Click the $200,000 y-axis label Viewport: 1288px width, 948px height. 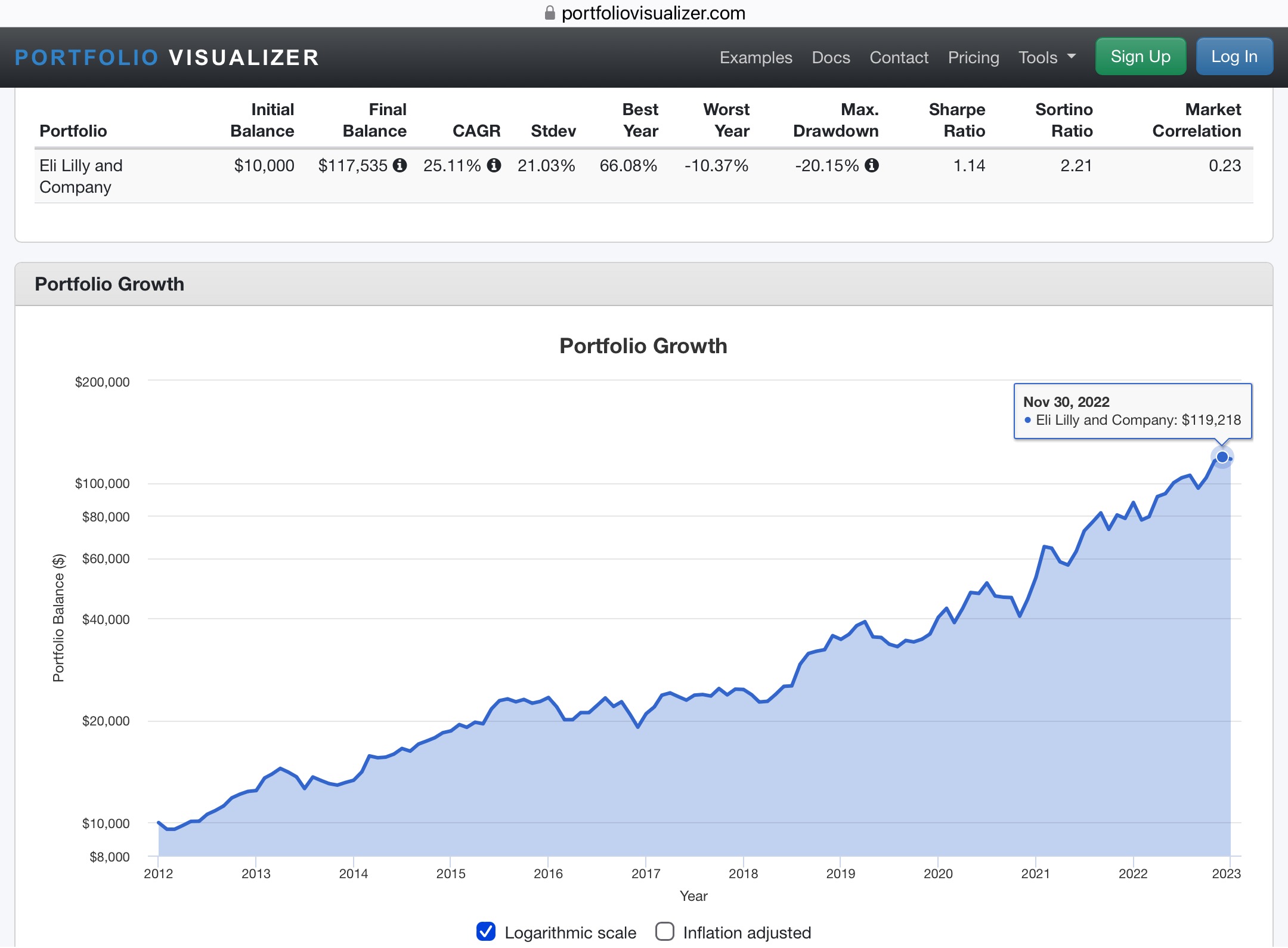point(102,382)
